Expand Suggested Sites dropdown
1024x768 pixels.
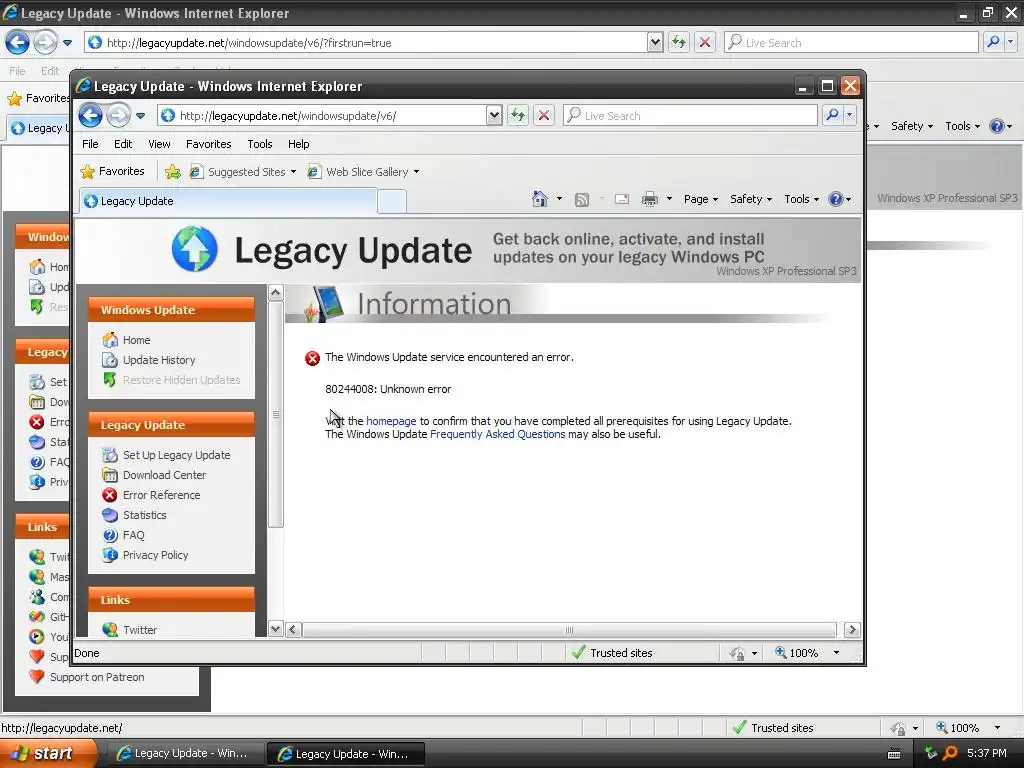pos(293,172)
